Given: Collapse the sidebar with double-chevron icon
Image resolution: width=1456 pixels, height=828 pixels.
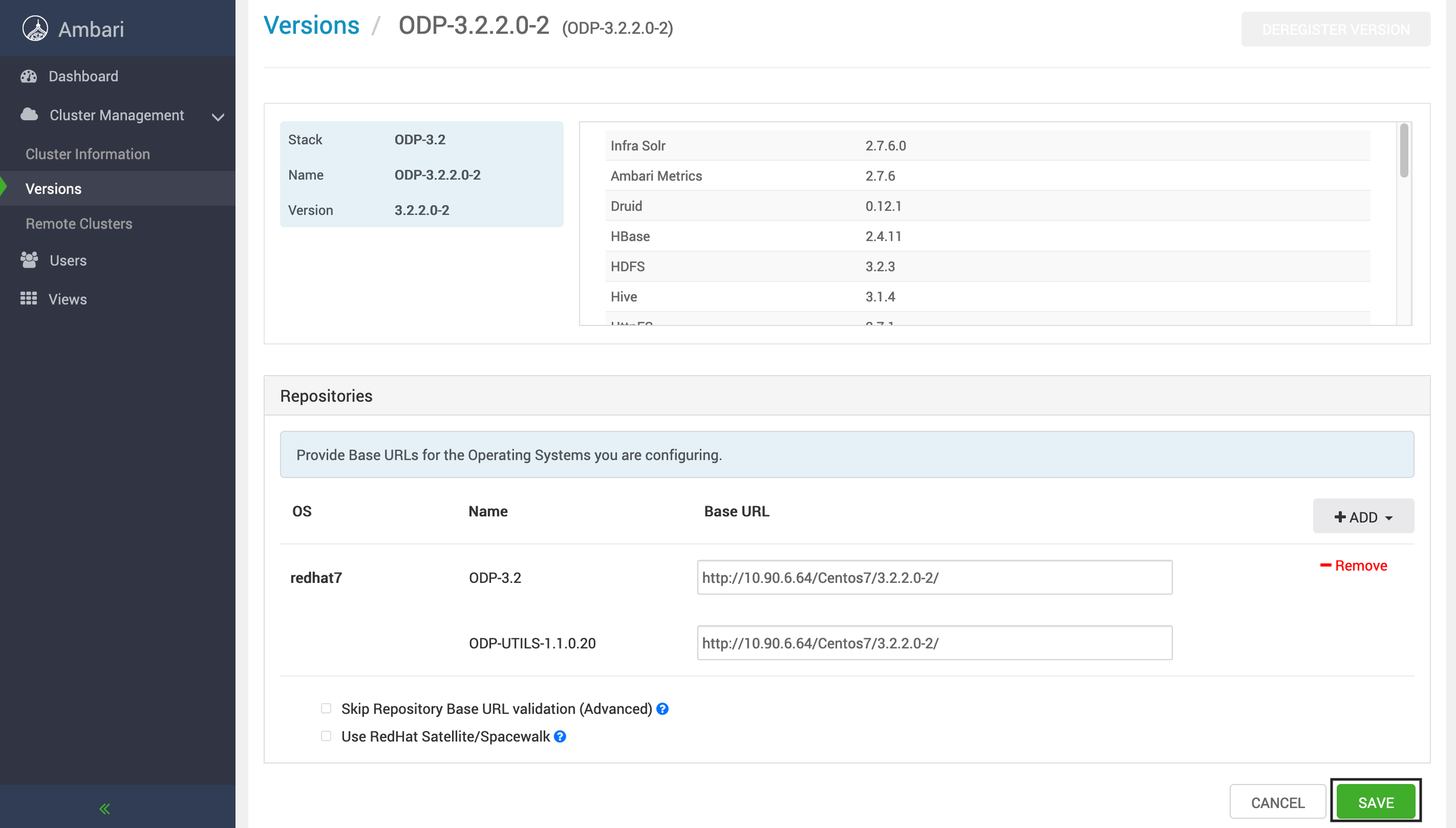Looking at the screenshot, I should pos(105,808).
